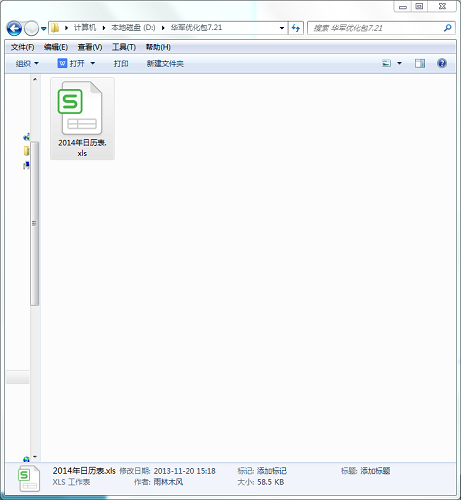
Task: Open the 编辑(E) menu
Action: (x=56, y=47)
